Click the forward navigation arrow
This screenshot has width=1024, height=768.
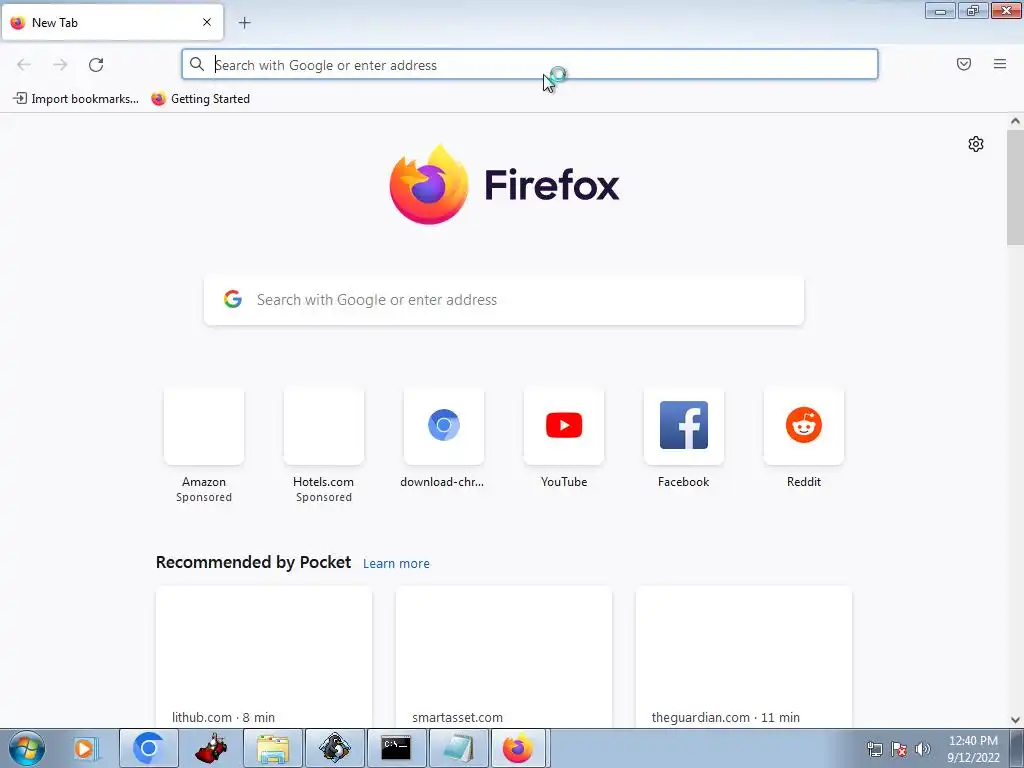click(x=60, y=65)
